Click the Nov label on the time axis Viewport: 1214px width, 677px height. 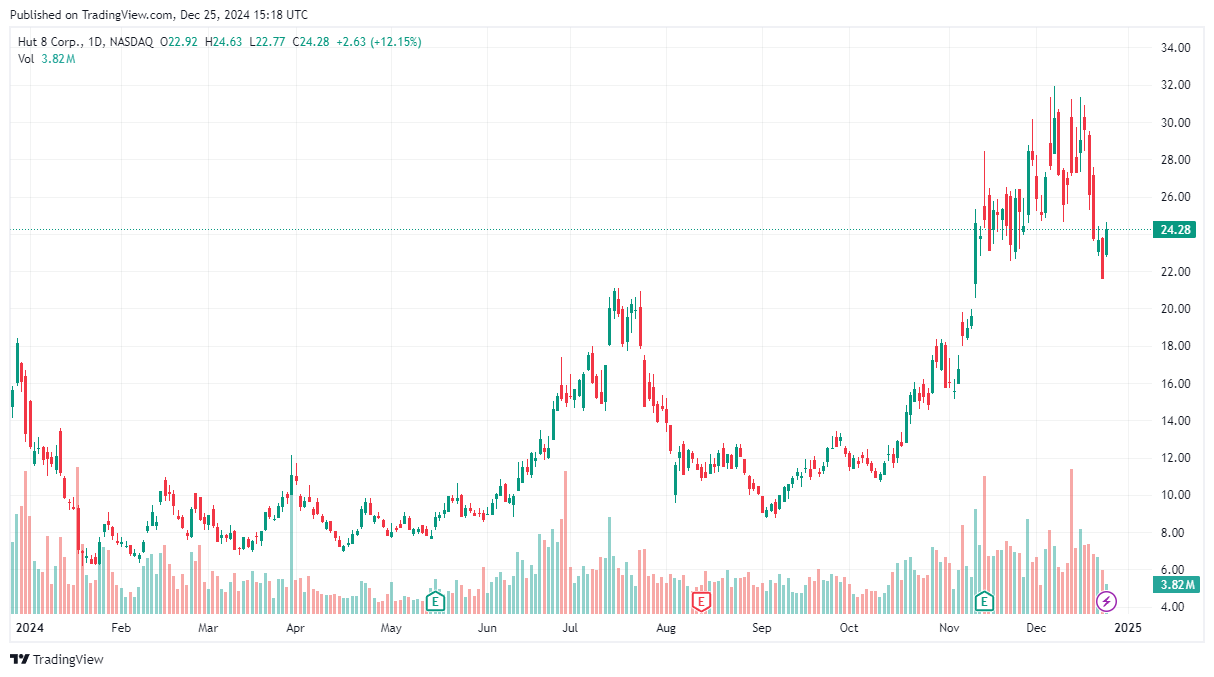(949, 629)
